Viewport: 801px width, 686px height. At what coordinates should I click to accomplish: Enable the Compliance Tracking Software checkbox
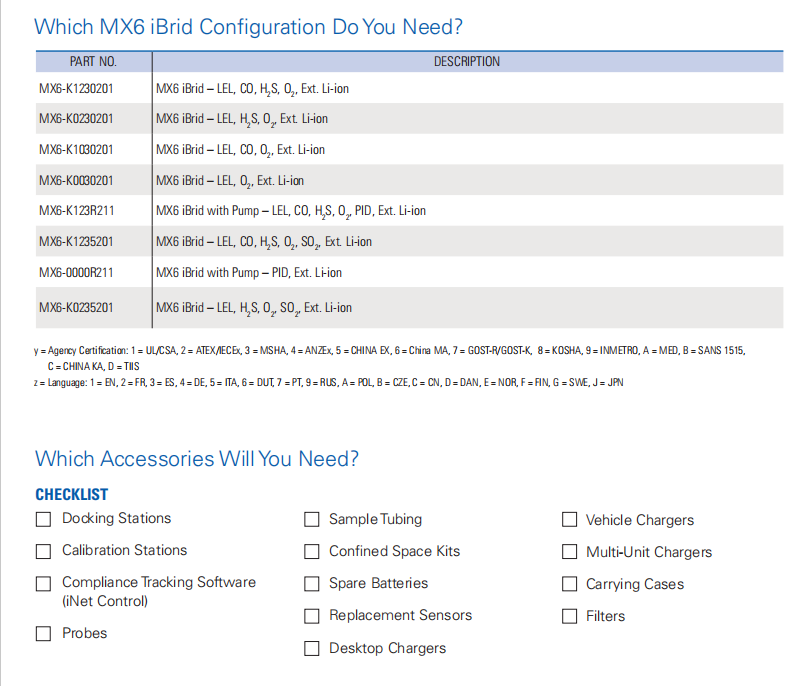[43, 584]
